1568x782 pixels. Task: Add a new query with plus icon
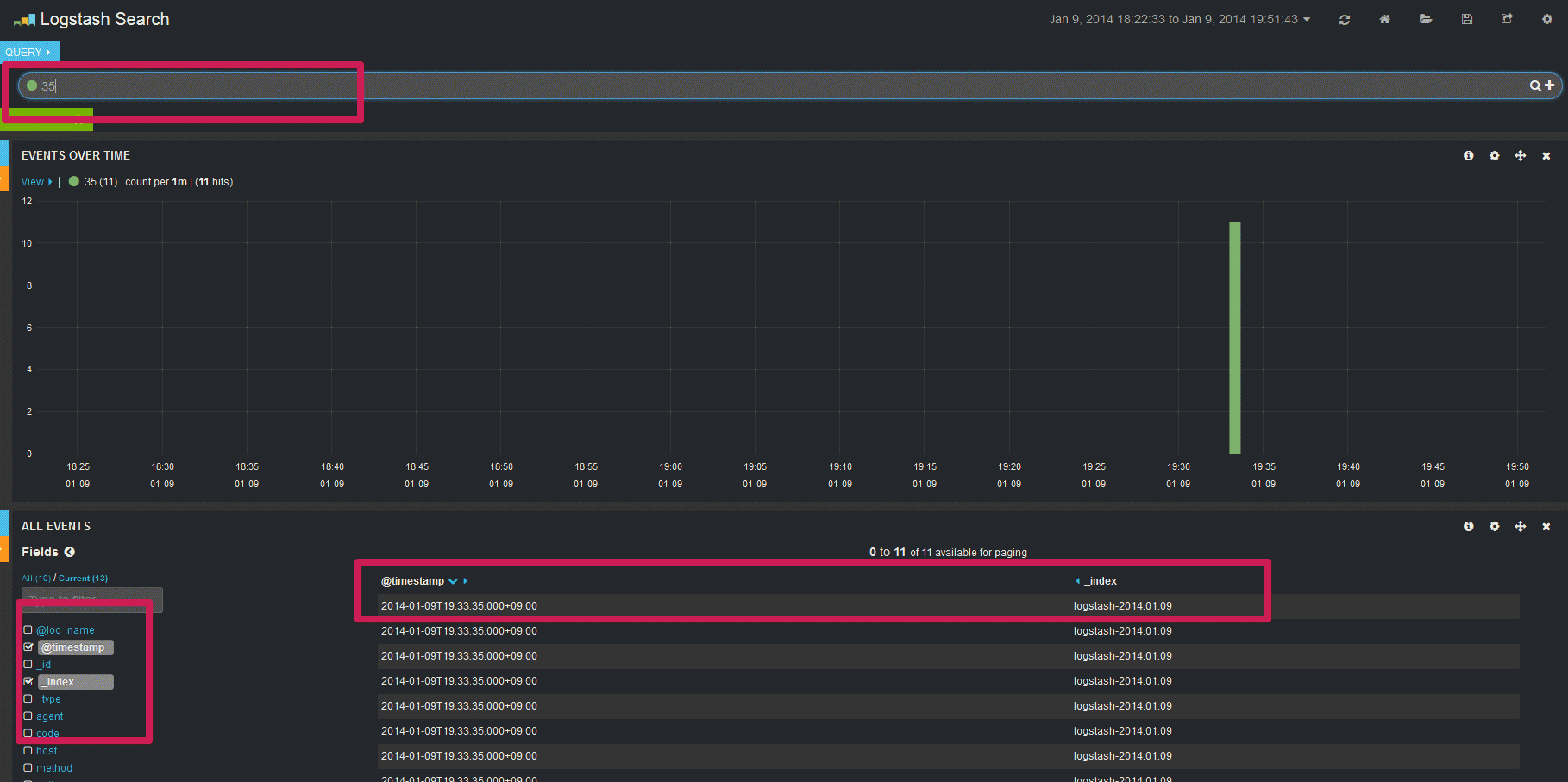tap(1549, 84)
